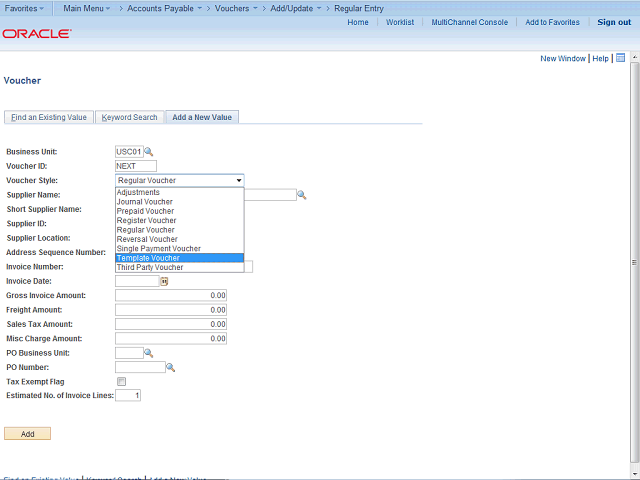The height and width of the screenshot is (480, 640).
Task: Choose Prepaid Voucher option
Action: [x=180, y=211]
